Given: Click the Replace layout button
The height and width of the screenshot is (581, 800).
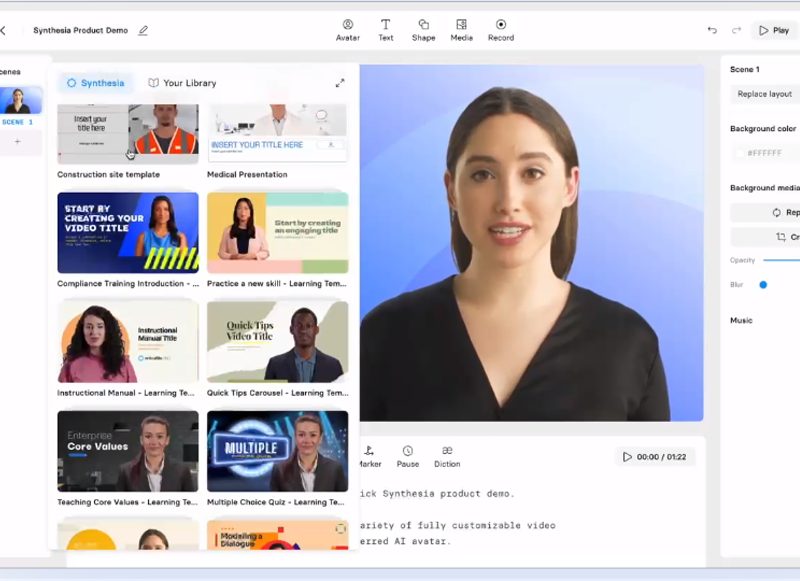Looking at the screenshot, I should tap(765, 94).
